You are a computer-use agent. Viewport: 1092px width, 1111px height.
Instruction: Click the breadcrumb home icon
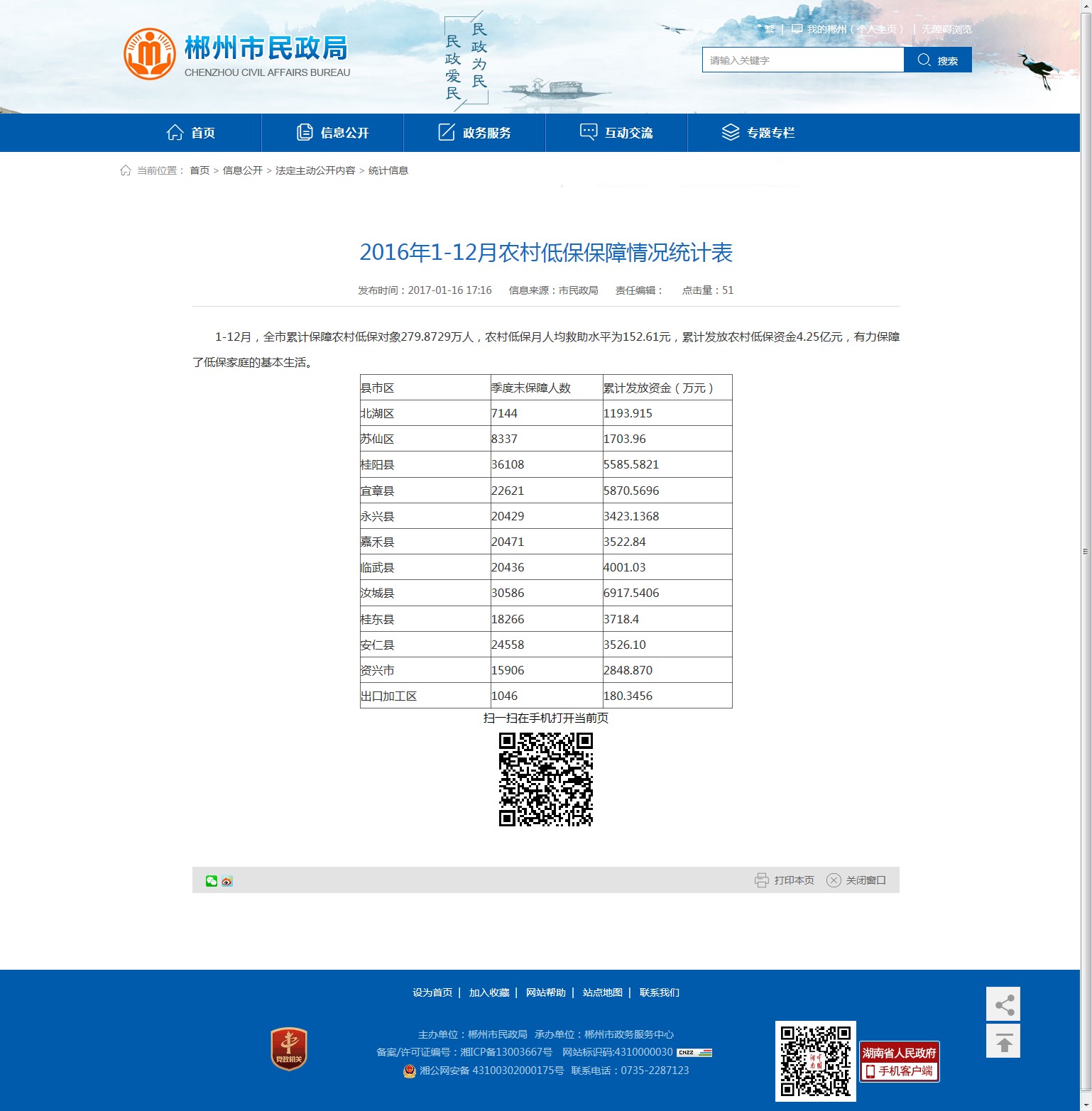tap(126, 170)
